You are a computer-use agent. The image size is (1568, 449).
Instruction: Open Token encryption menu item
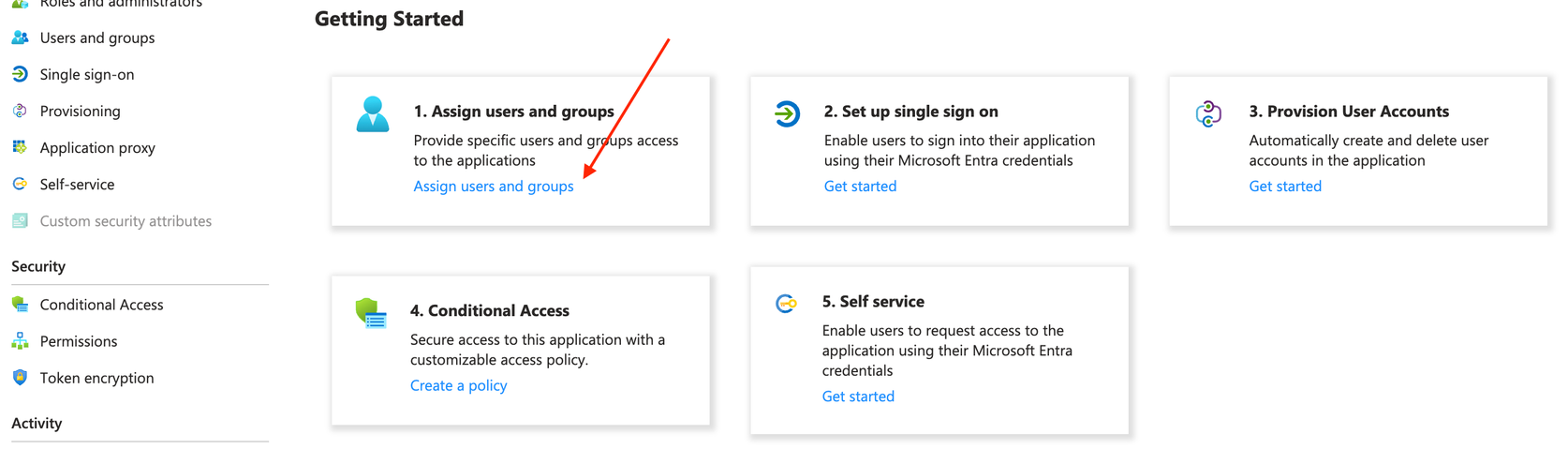(96, 378)
